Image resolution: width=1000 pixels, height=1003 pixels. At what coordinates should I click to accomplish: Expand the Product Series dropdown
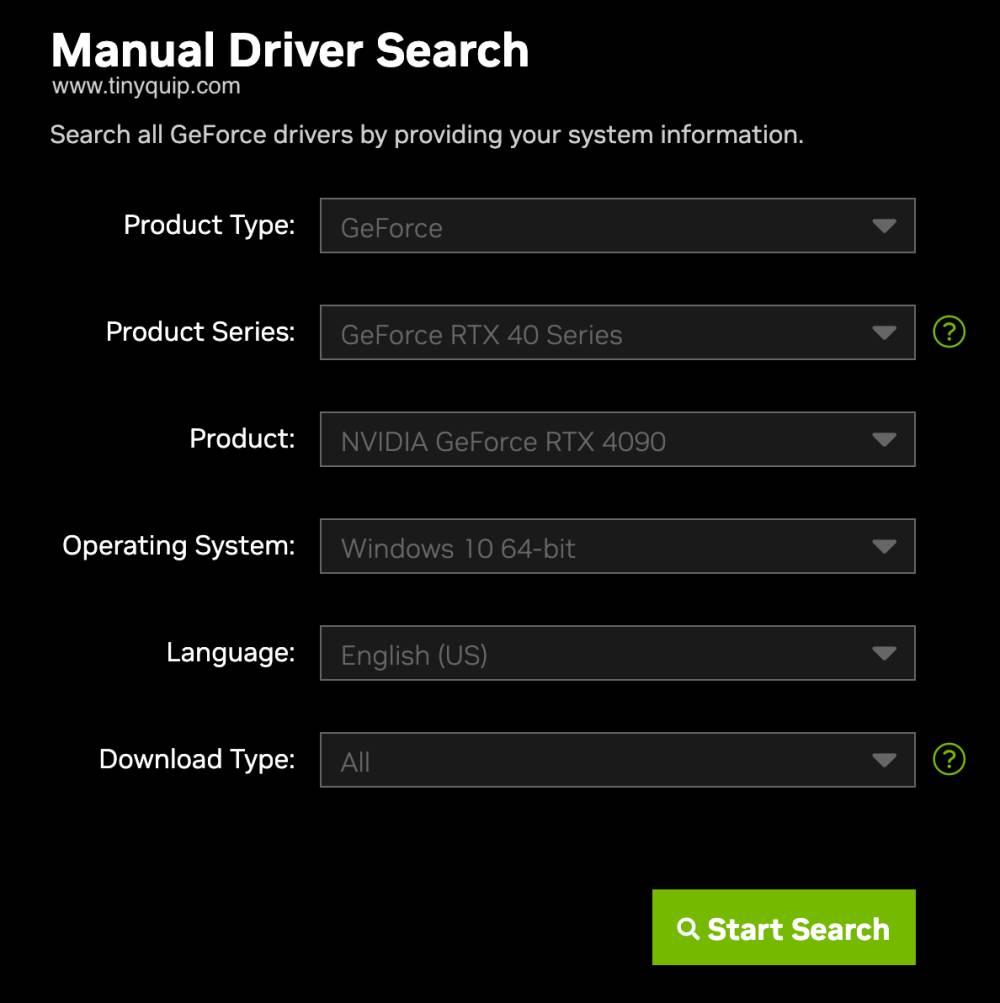[617, 332]
